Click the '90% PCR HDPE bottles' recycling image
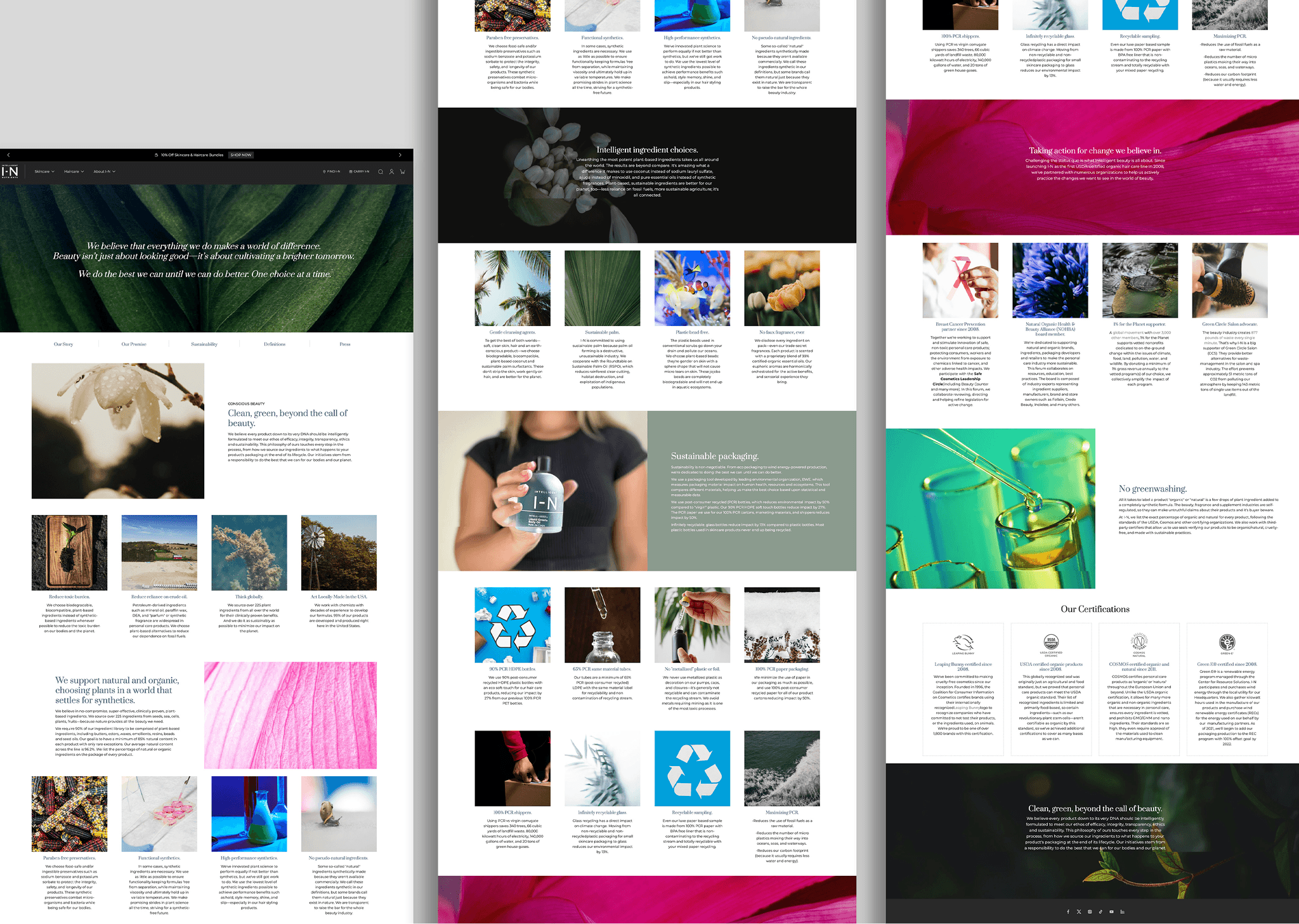This screenshot has height=924, width=1299. (512, 625)
